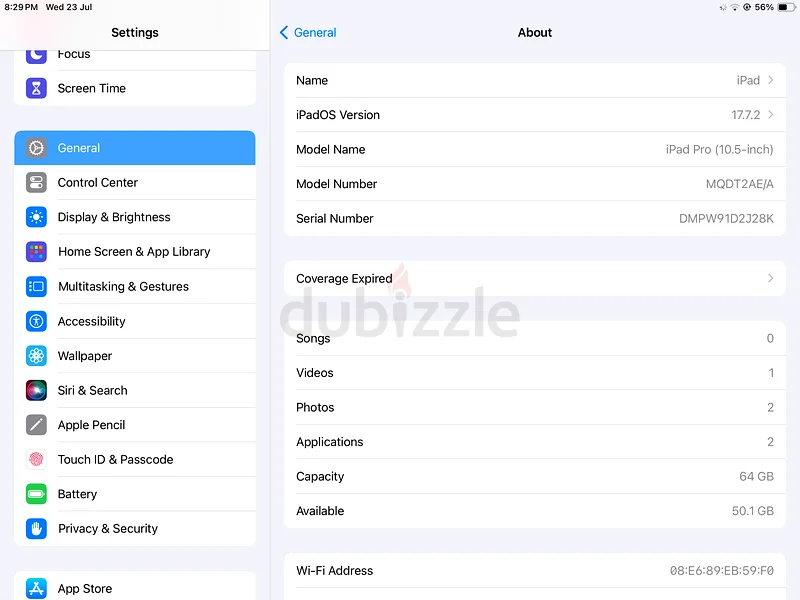Open Apple Pencil settings
Image resolution: width=800 pixels, height=600 pixels.
point(135,425)
